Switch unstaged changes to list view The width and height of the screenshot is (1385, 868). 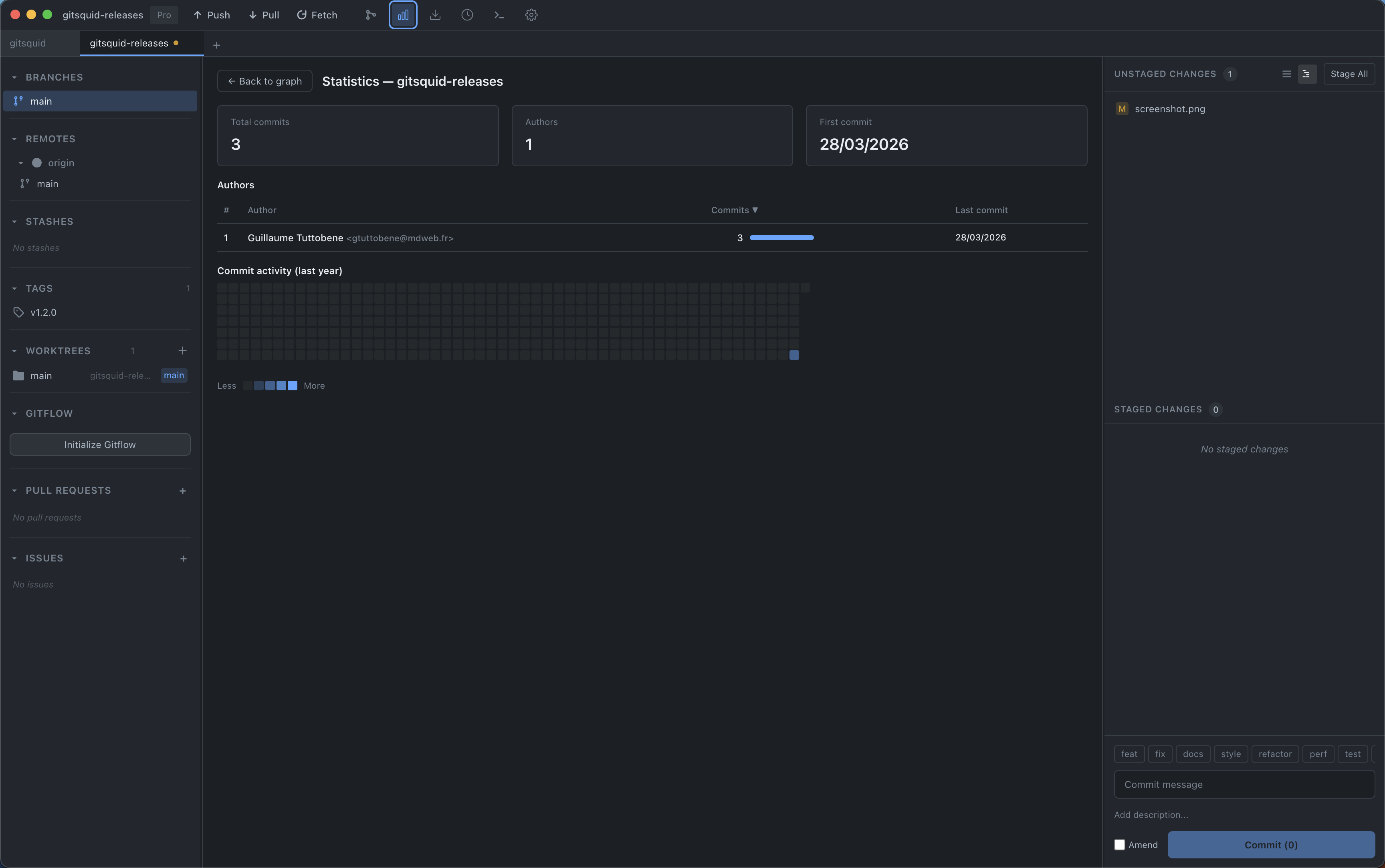tap(1286, 73)
